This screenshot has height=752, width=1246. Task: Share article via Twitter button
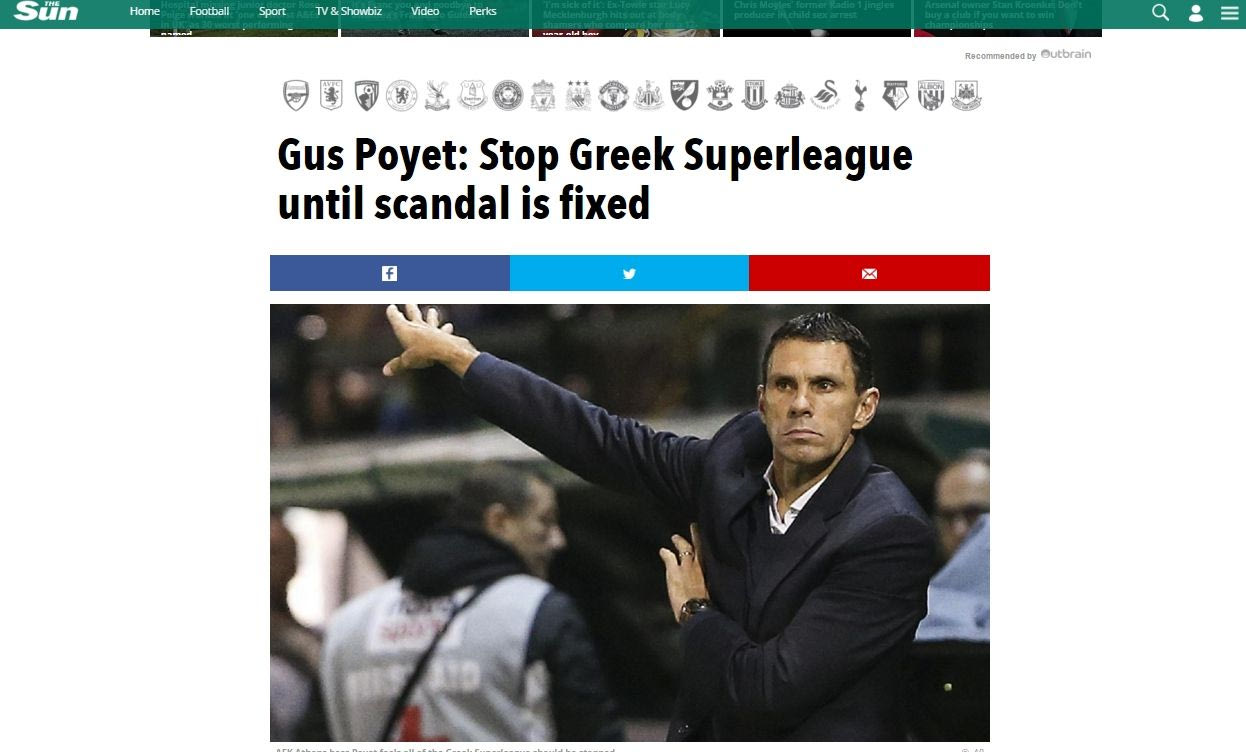[x=629, y=273]
